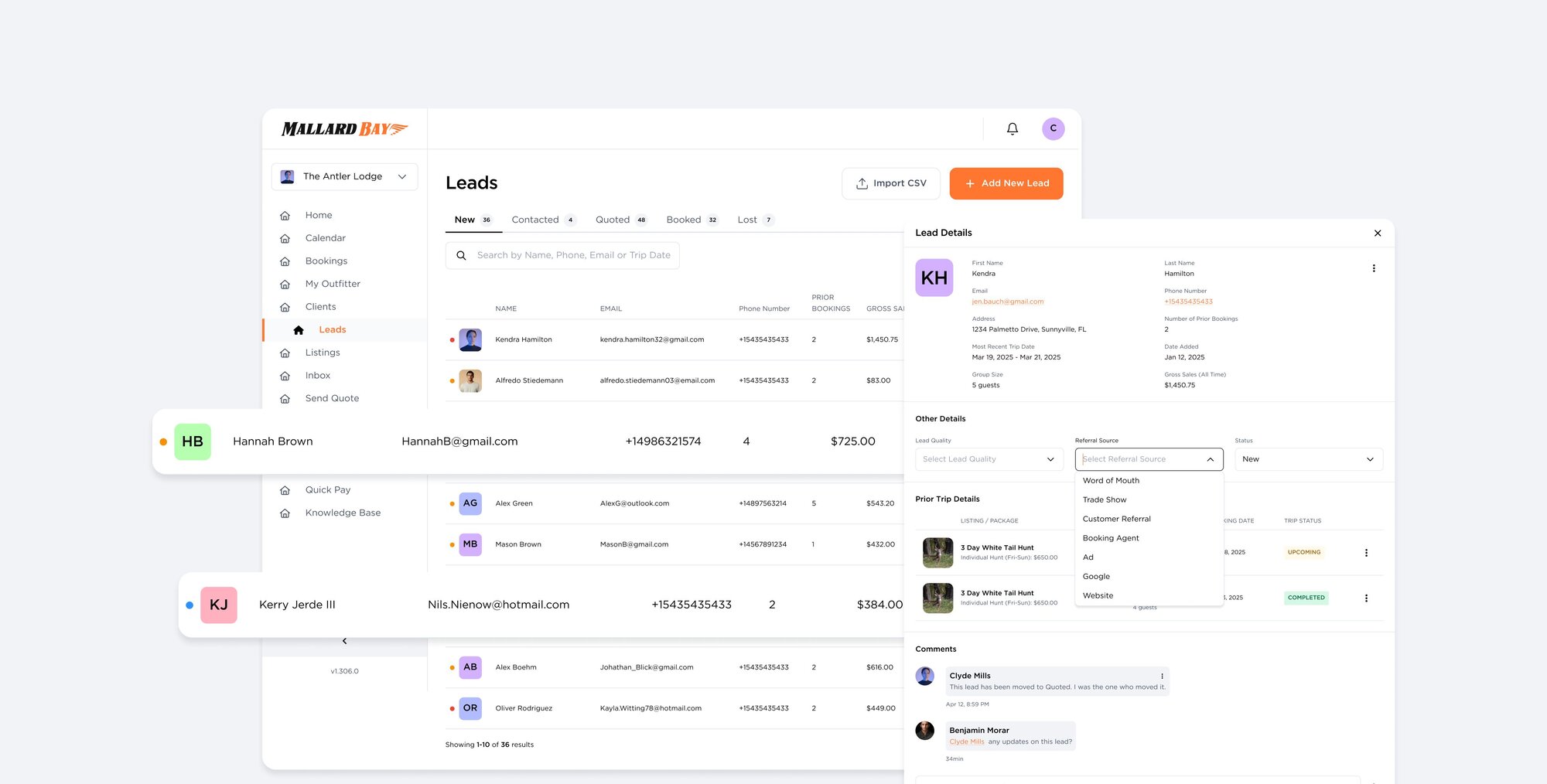The image size is (1547, 784).
Task: Click the Add New Lead button
Action: tap(1006, 183)
